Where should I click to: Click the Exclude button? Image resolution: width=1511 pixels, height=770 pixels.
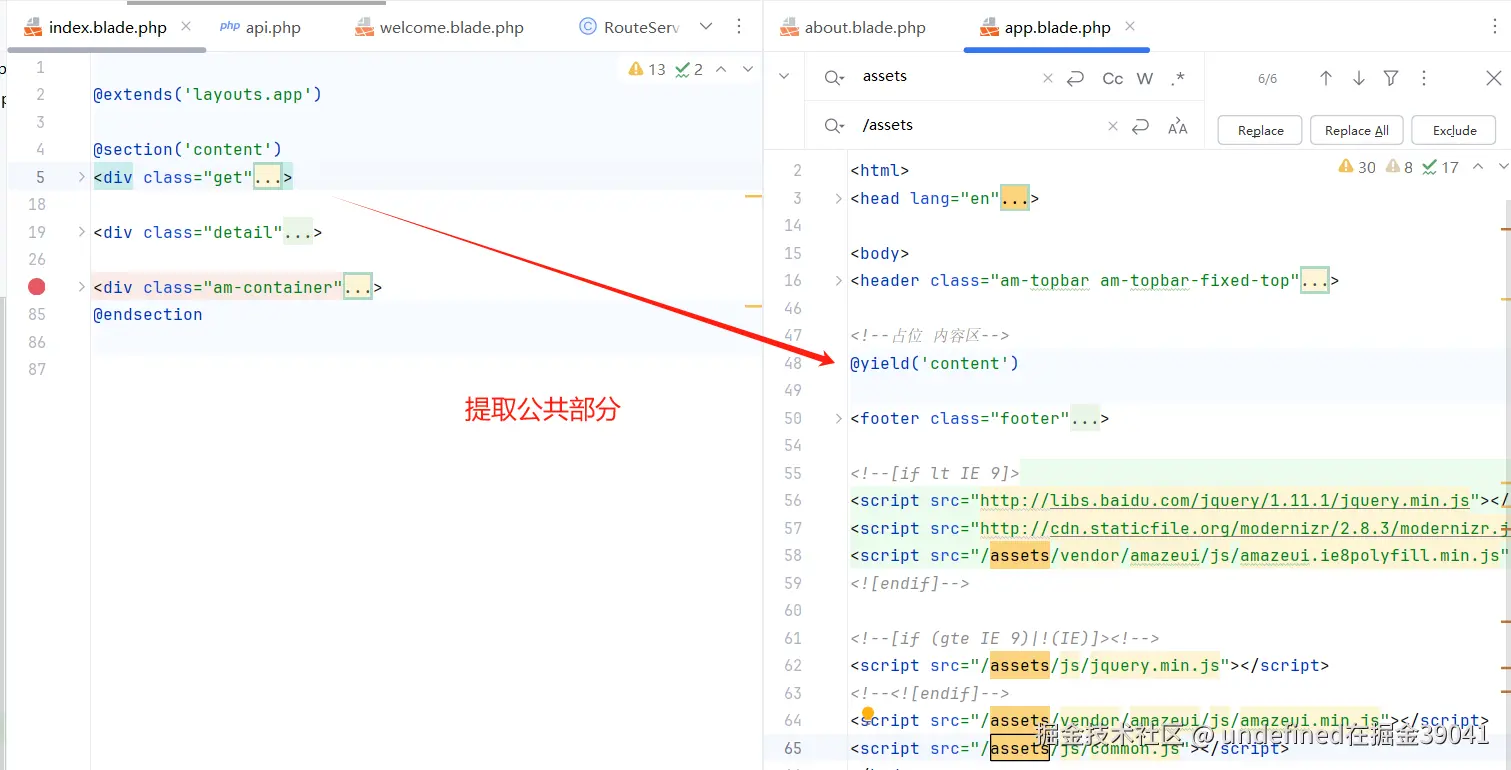[x=1454, y=130]
